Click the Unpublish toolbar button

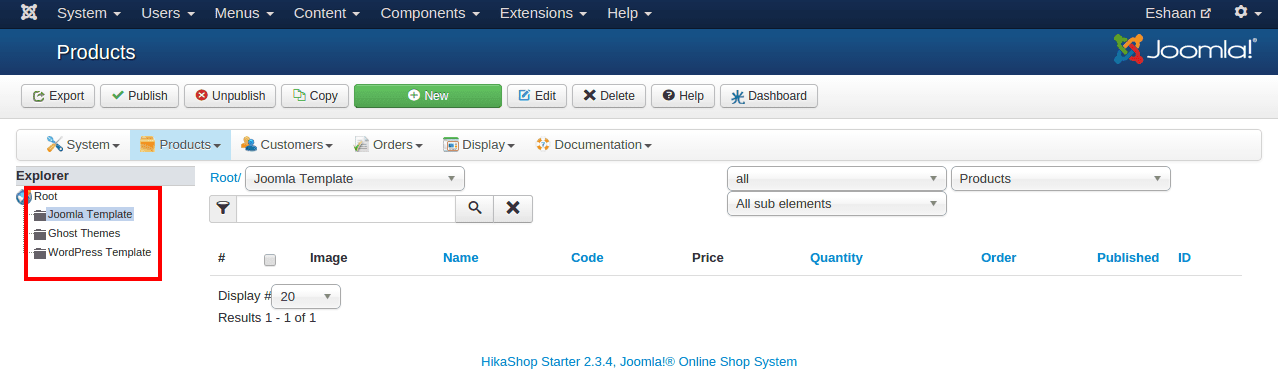click(230, 96)
